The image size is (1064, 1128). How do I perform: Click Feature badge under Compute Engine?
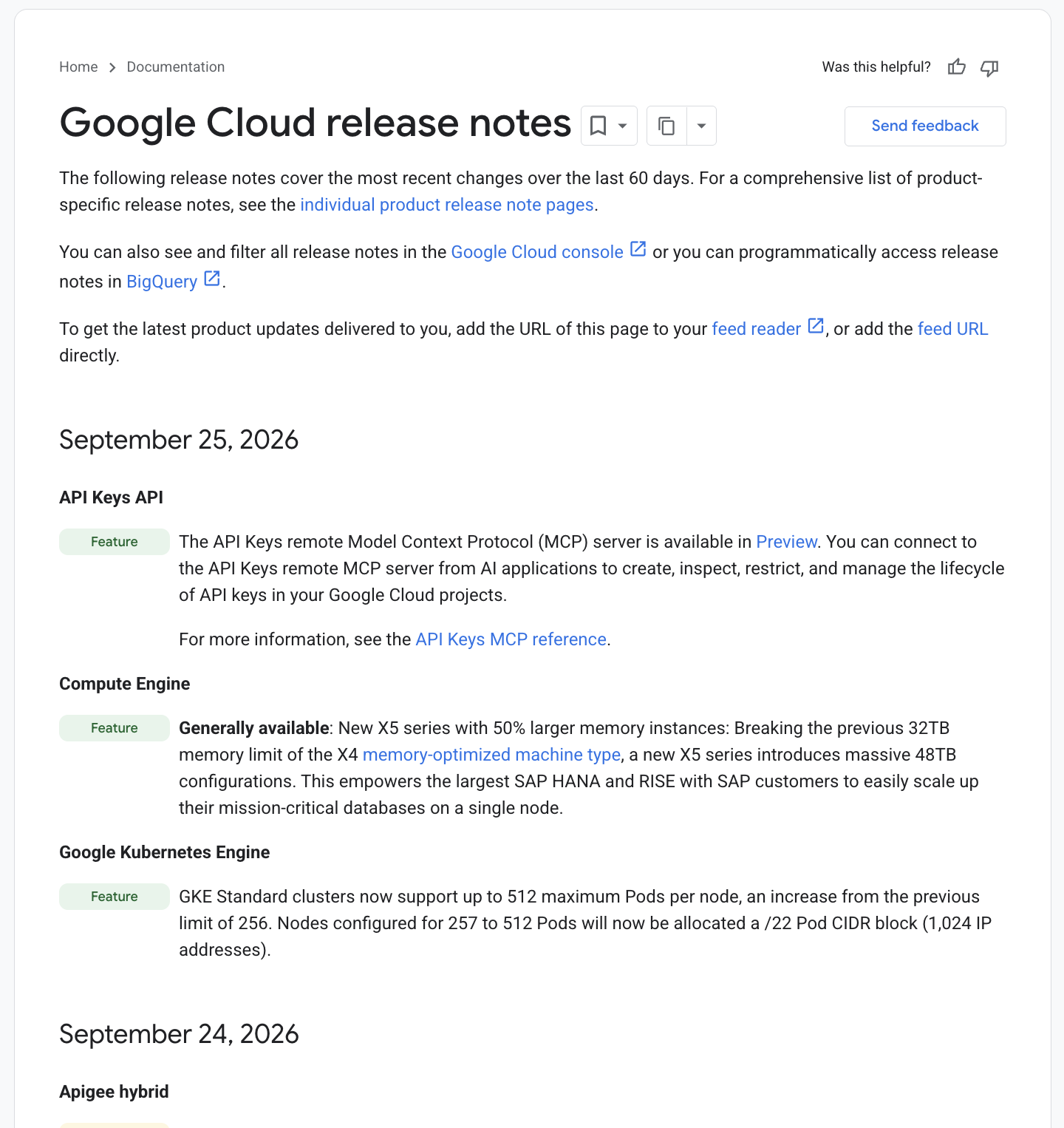pyautogui.click(x=115, y=728)
